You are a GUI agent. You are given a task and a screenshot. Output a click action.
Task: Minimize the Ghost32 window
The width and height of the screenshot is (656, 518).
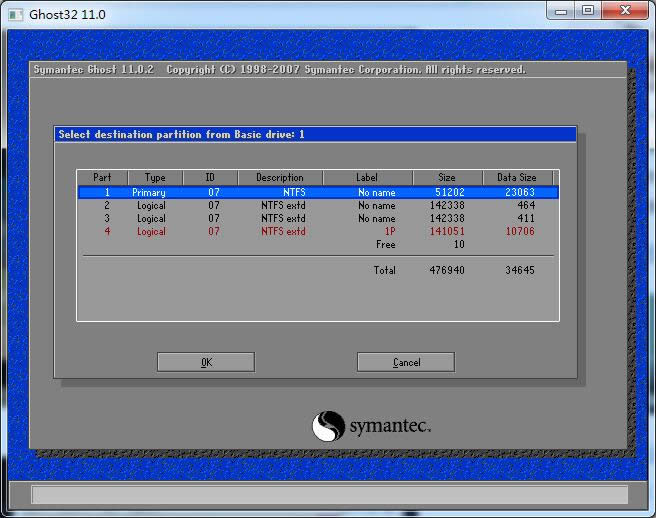(562, 11)
